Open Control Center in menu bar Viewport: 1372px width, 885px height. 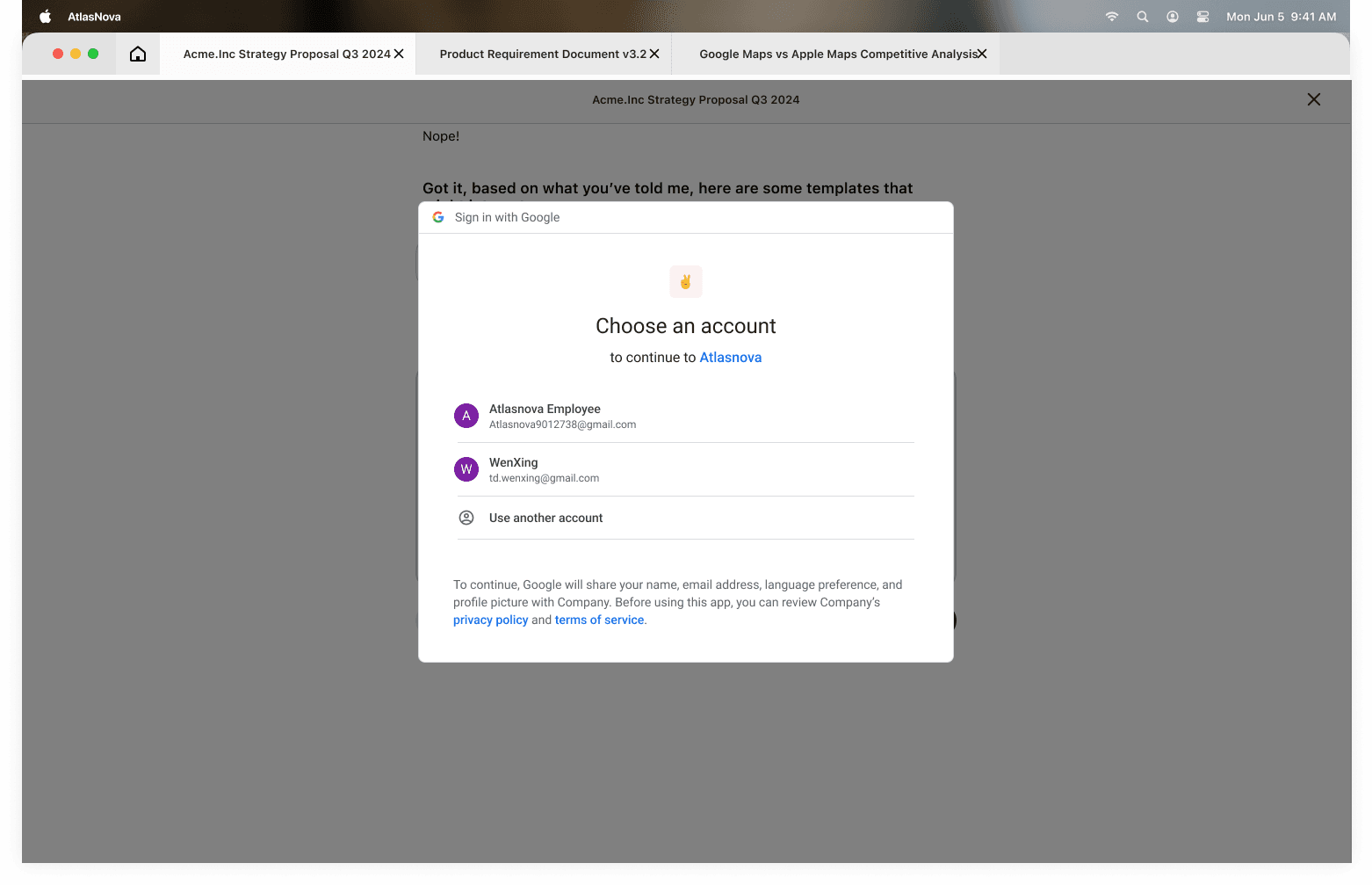(x=1203, y=17)
